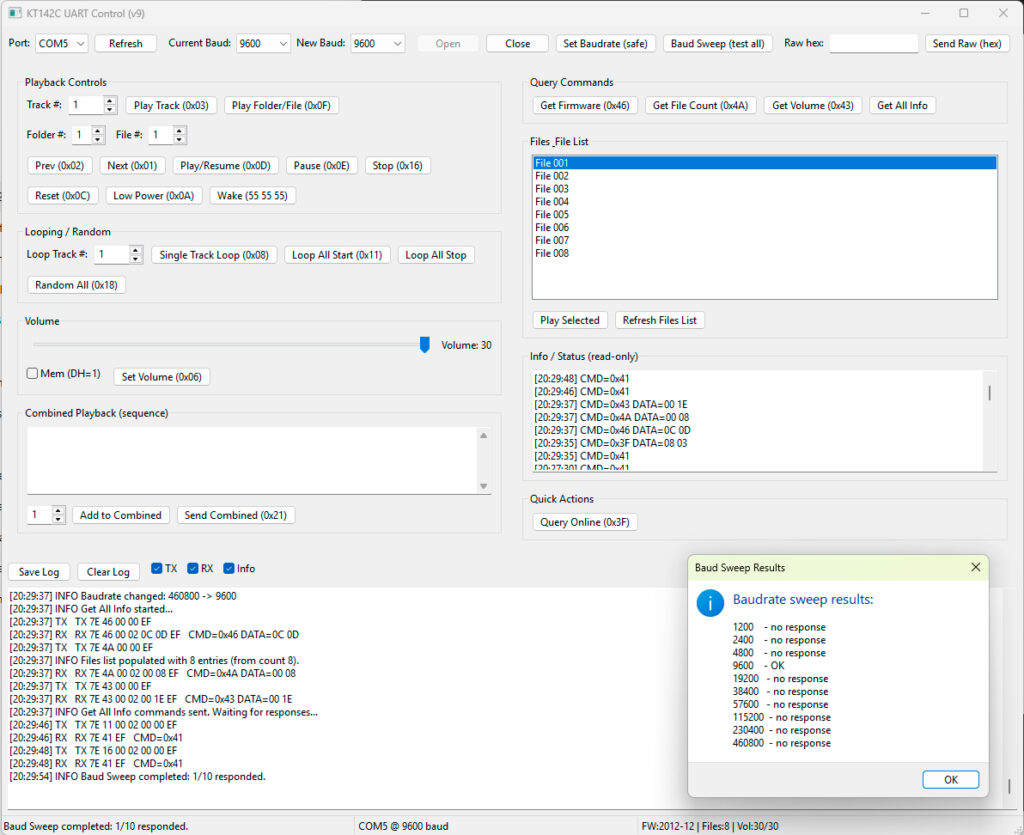
Task: Increment the Track number spinner
Action: (x=110, y=101)
